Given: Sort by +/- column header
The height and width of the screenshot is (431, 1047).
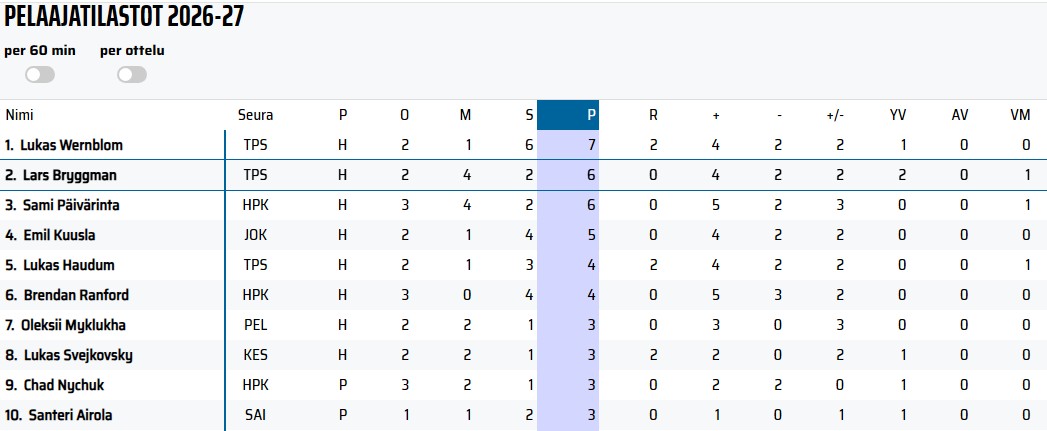Looking at the screenshot, I should 835,115.
